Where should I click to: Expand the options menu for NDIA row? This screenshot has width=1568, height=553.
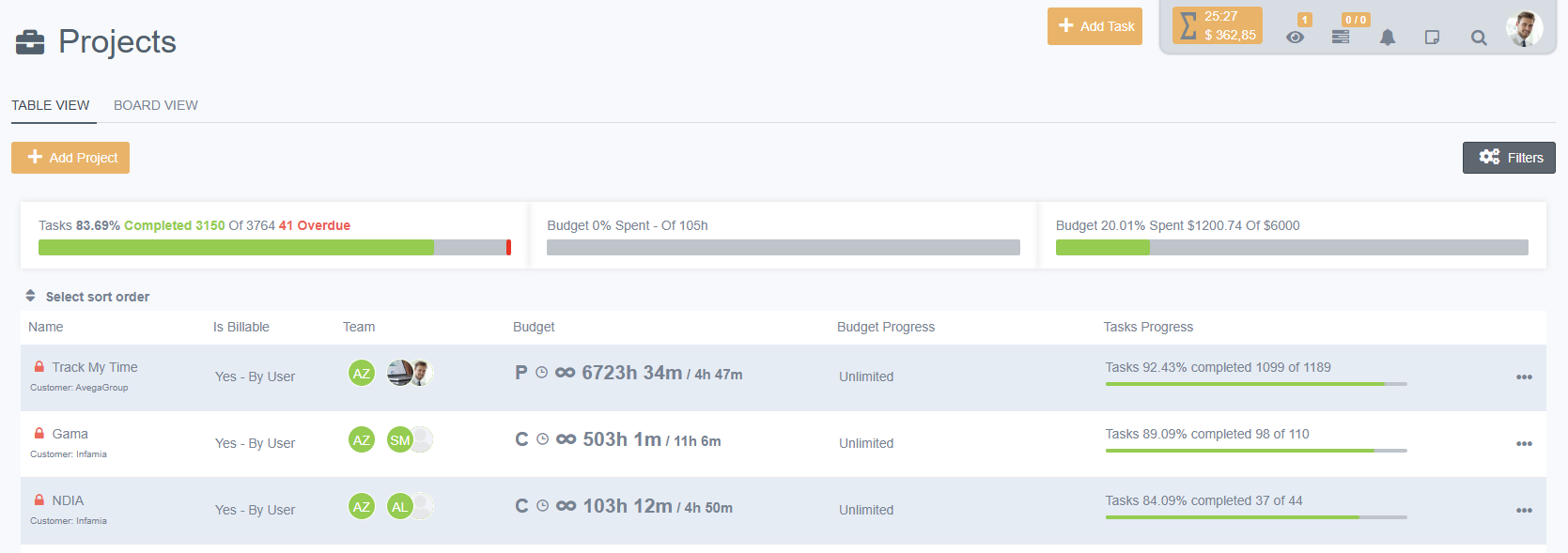pyautogui.click(x=1524, y=511)
